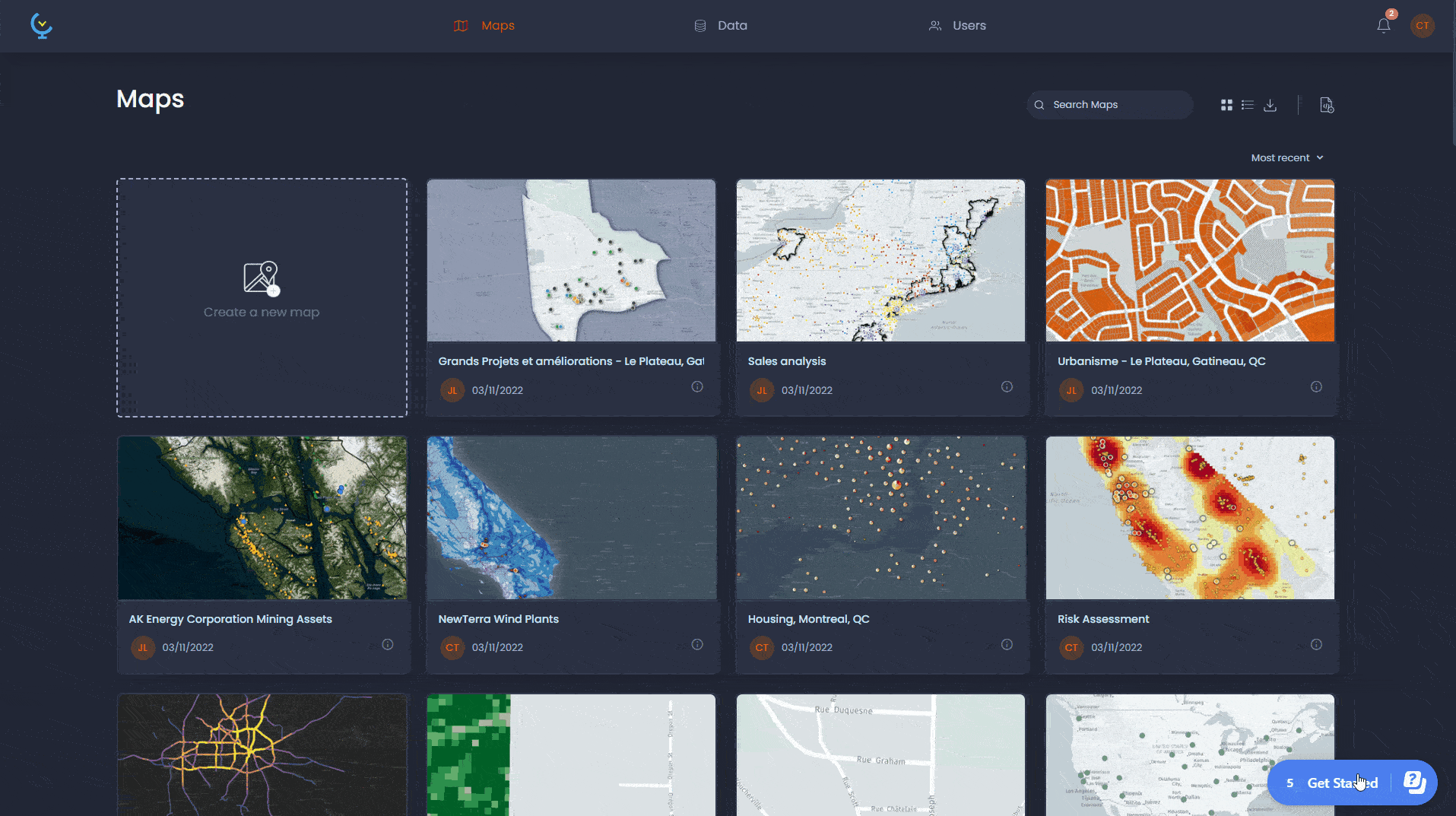Click the document code icon beside download
The height and width of the screenshot is (816, 1456).
[x=1327, y=105]
